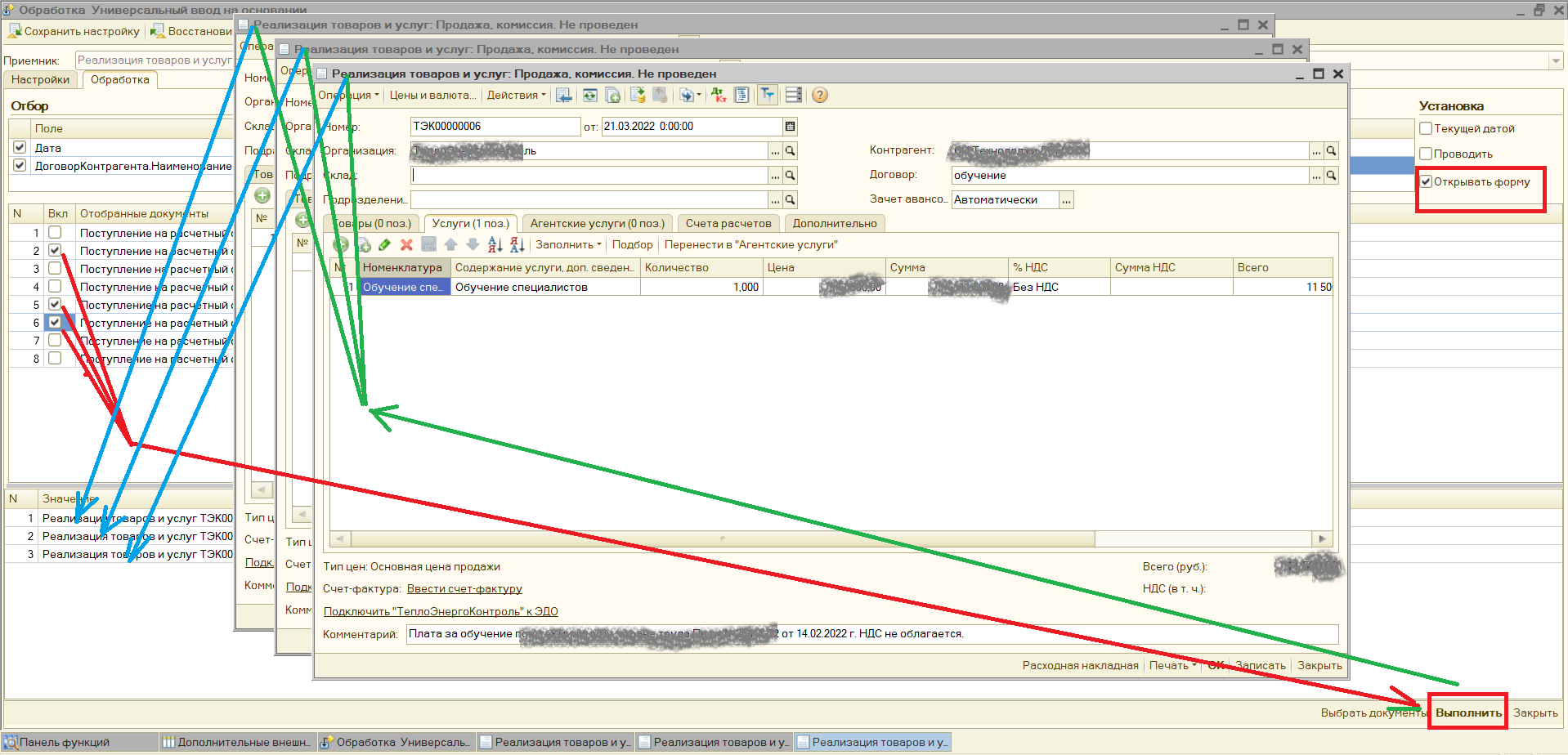Image resolution: width=1568 pixels, height=755 pixels.
Task: Click the copy document icon with plus
Action: click(612, 96)
